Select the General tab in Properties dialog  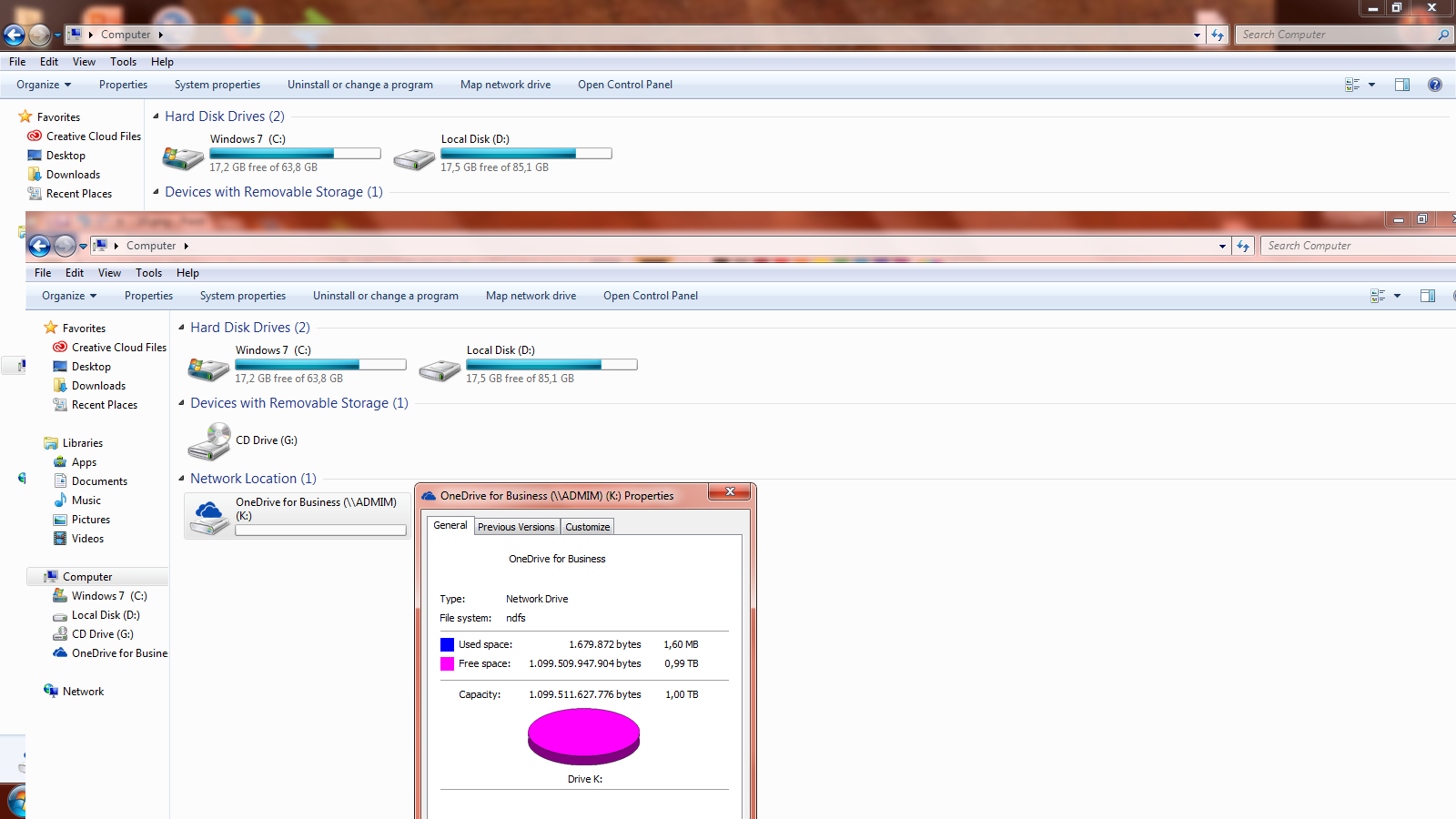coord(450,525)
